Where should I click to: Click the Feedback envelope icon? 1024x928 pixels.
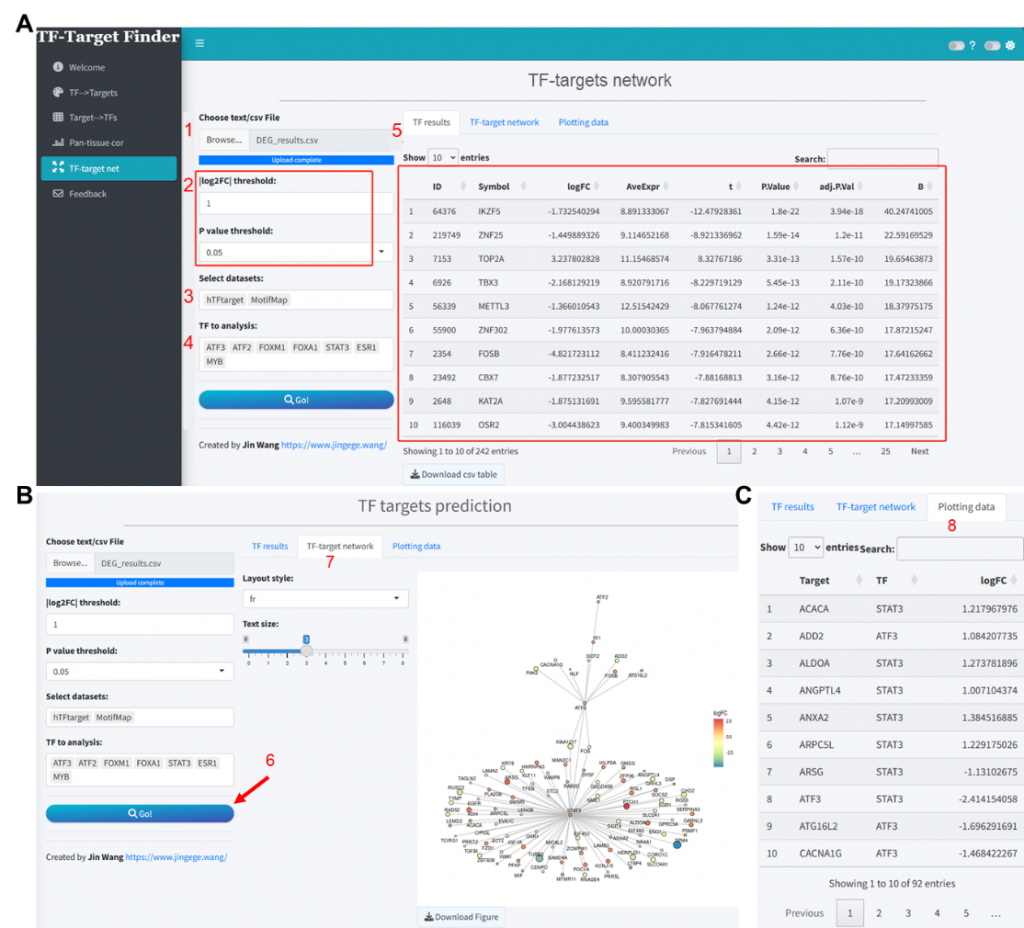tap(58, 194)
